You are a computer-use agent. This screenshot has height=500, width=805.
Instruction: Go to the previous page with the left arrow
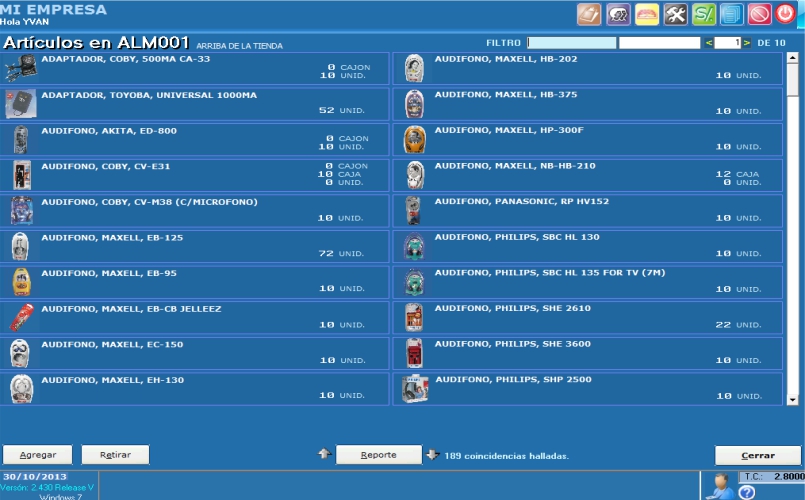pos(709,43)
